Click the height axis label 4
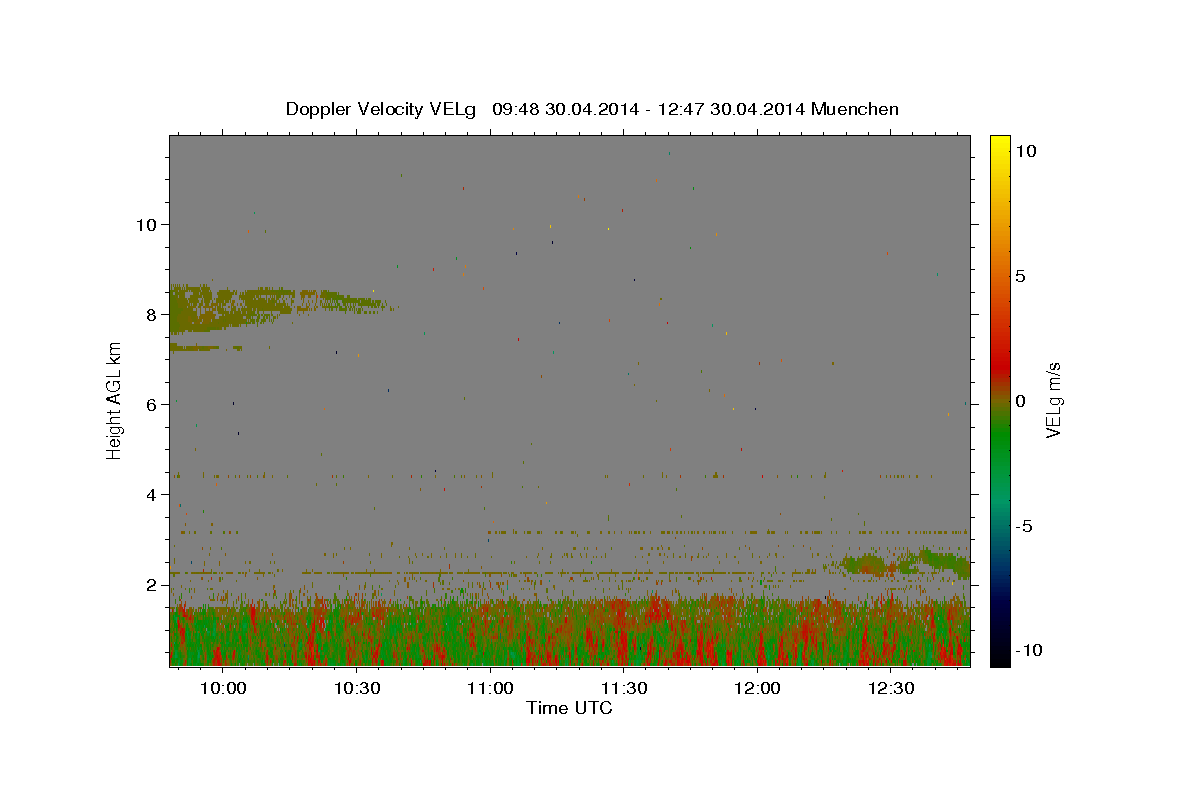 (152, 494)
